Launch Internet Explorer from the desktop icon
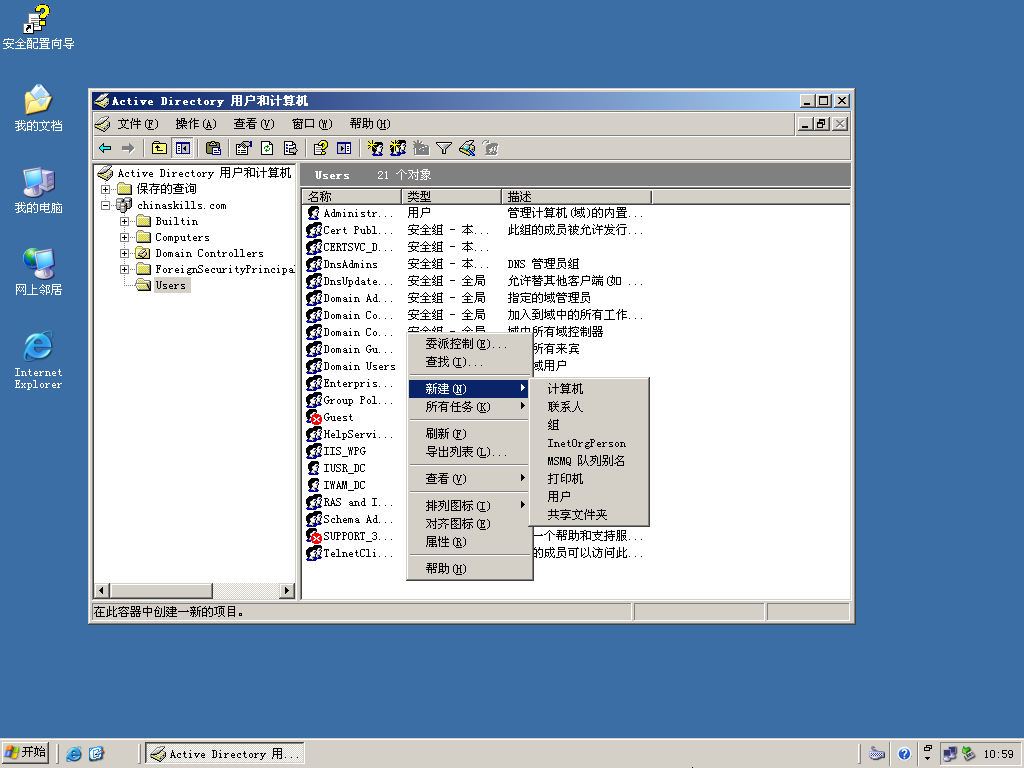The width and height of the screenshot is (1024, 768). (38, 360)
